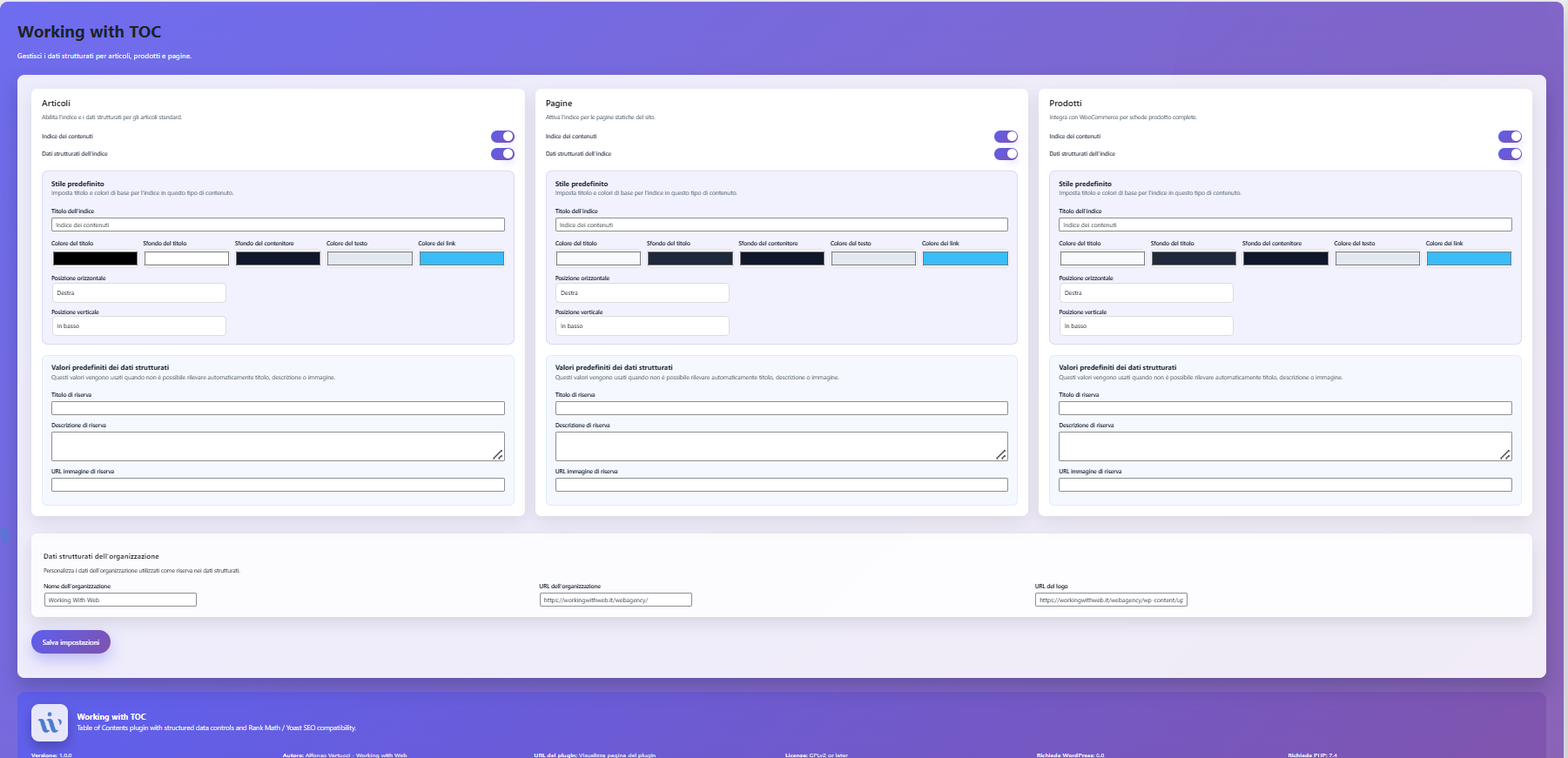This screenshot has height=758, width=1568.
Task: Click Titolo dell'indice field in Prodotti
Action: (x=1285, y=225)
